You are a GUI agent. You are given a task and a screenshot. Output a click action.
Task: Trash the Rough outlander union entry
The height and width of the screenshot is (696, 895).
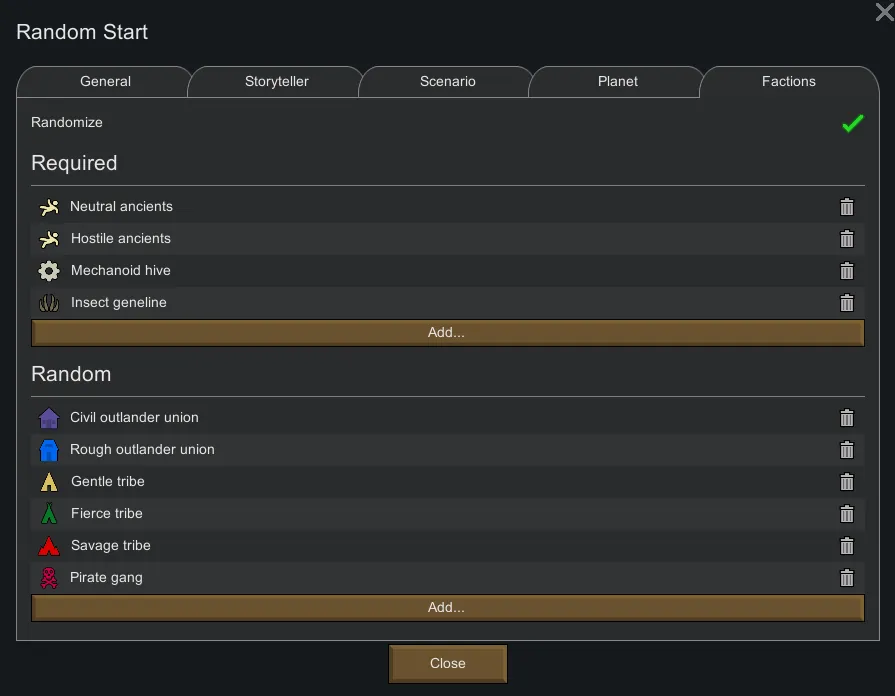pyautogui.click(x=847, y=450)
